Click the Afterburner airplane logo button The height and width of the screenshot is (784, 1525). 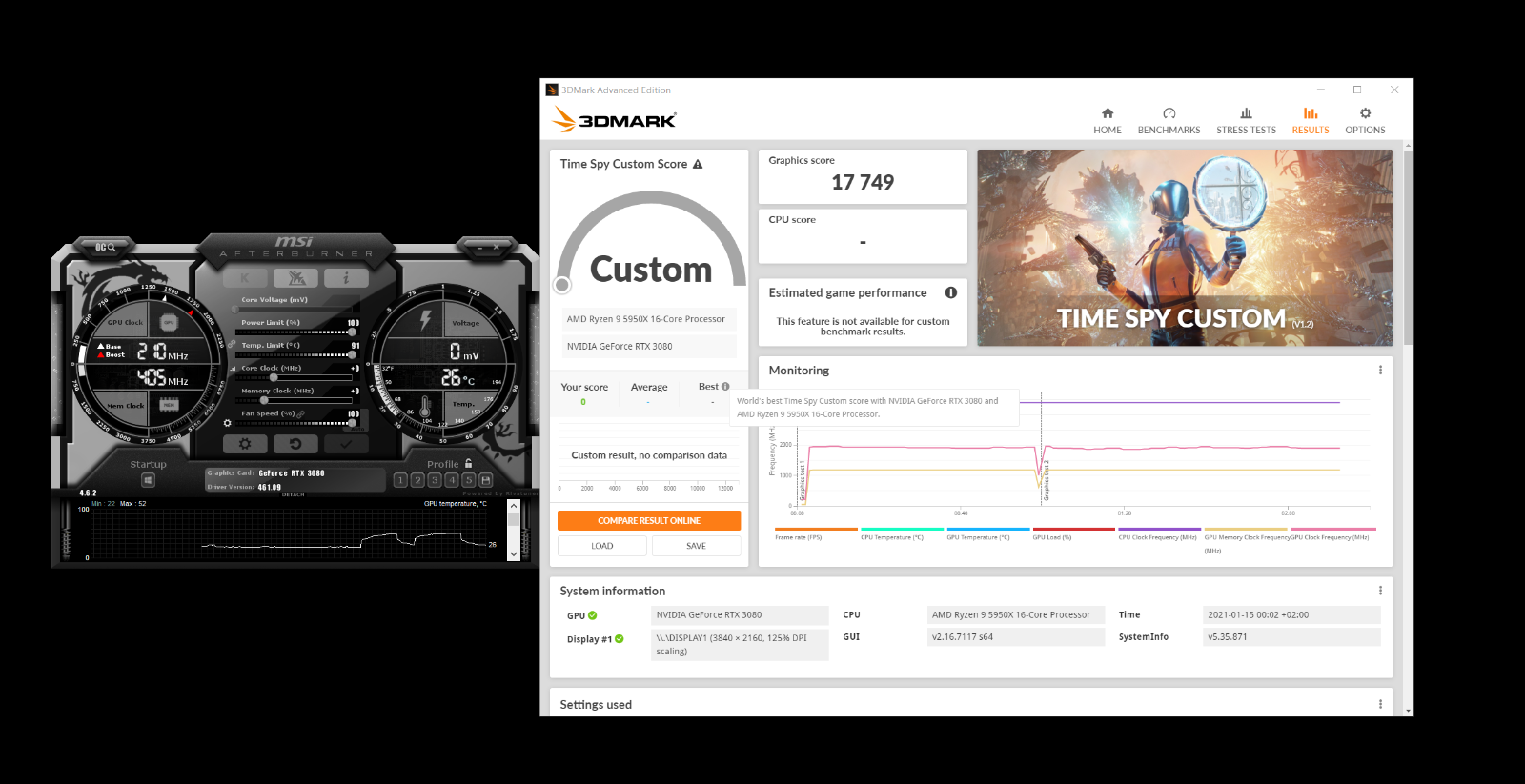coord(295,278)
